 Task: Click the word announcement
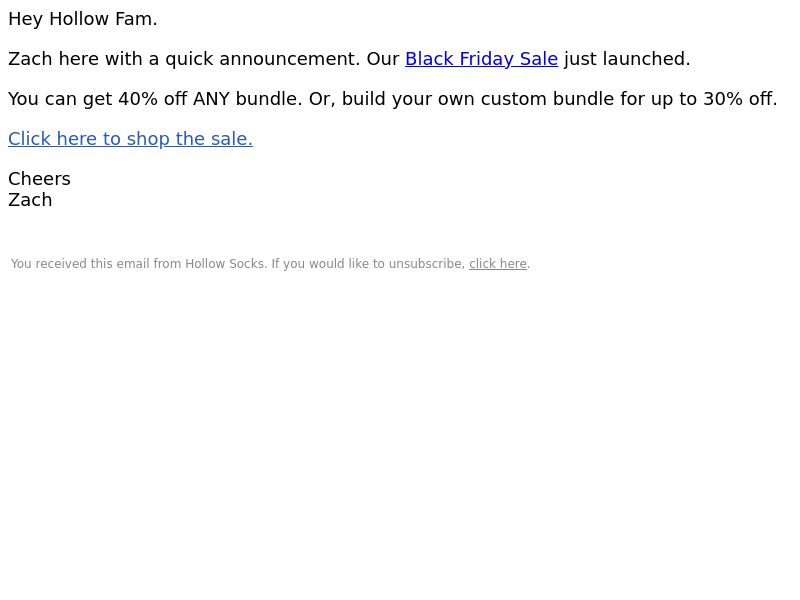click(x=289, y=59)
